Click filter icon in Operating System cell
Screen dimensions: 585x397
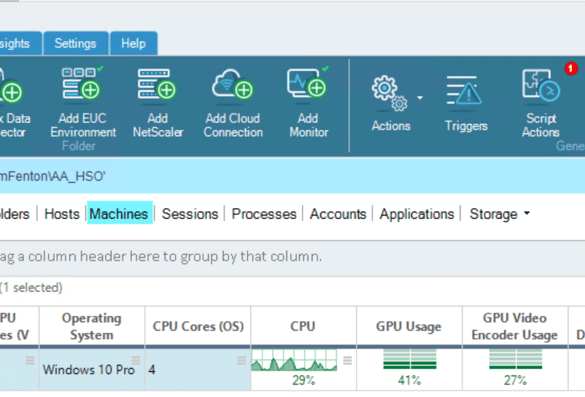click(x=136, y=360)
